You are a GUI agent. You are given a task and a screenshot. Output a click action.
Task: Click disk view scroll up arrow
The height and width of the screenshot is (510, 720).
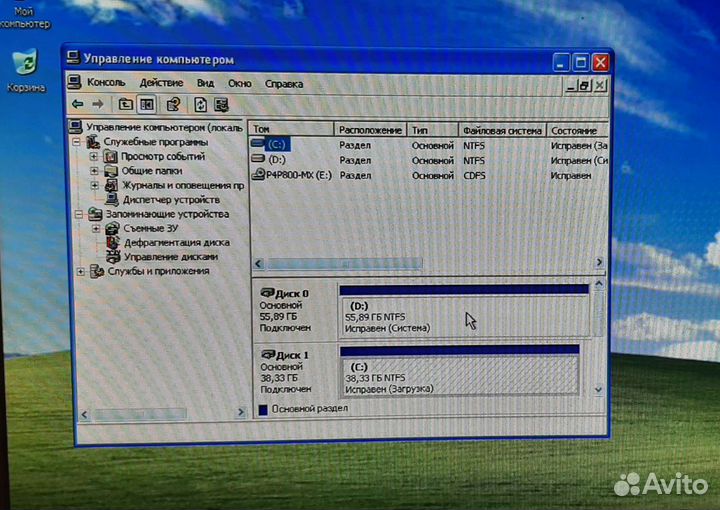coord(599,284)
